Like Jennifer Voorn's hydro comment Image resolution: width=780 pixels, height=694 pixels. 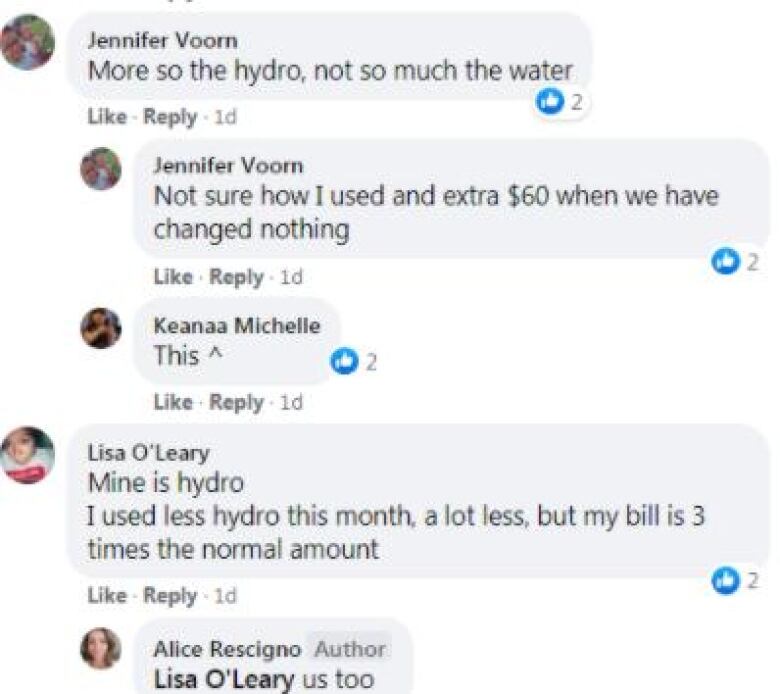coord(106,117)
